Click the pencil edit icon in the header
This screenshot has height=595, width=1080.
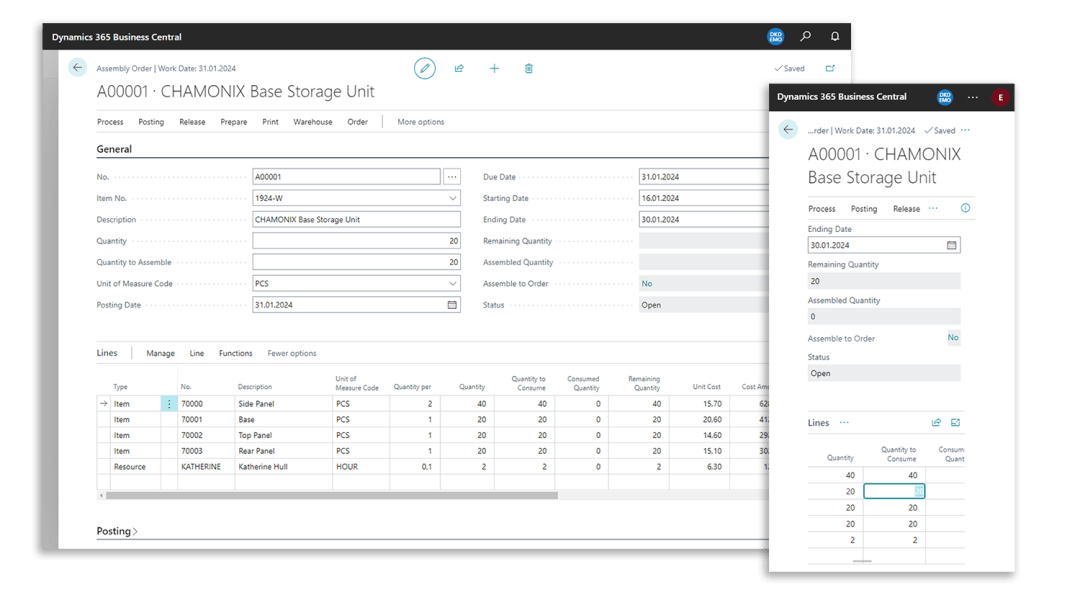tap(425, 68)
